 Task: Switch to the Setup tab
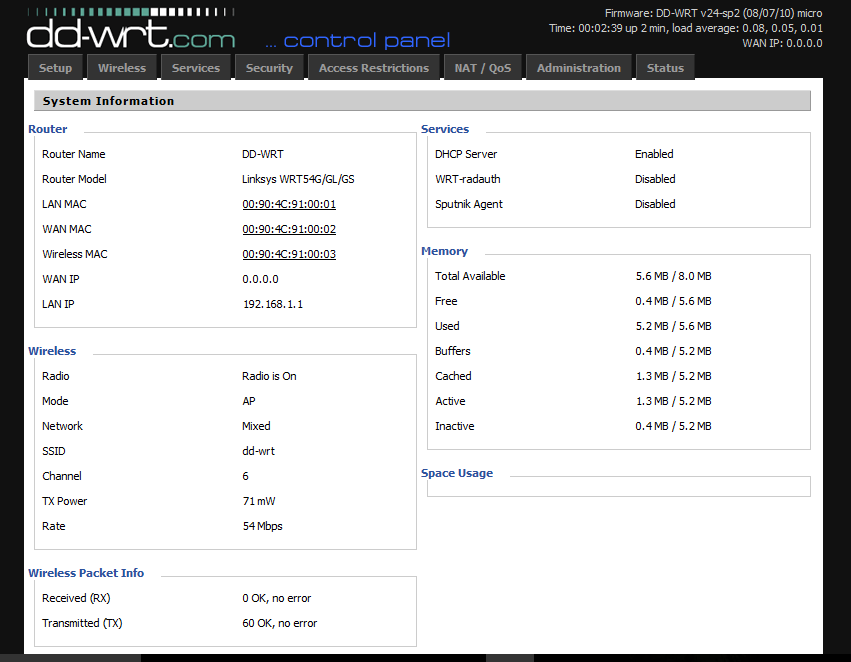[x=55, y=68]
